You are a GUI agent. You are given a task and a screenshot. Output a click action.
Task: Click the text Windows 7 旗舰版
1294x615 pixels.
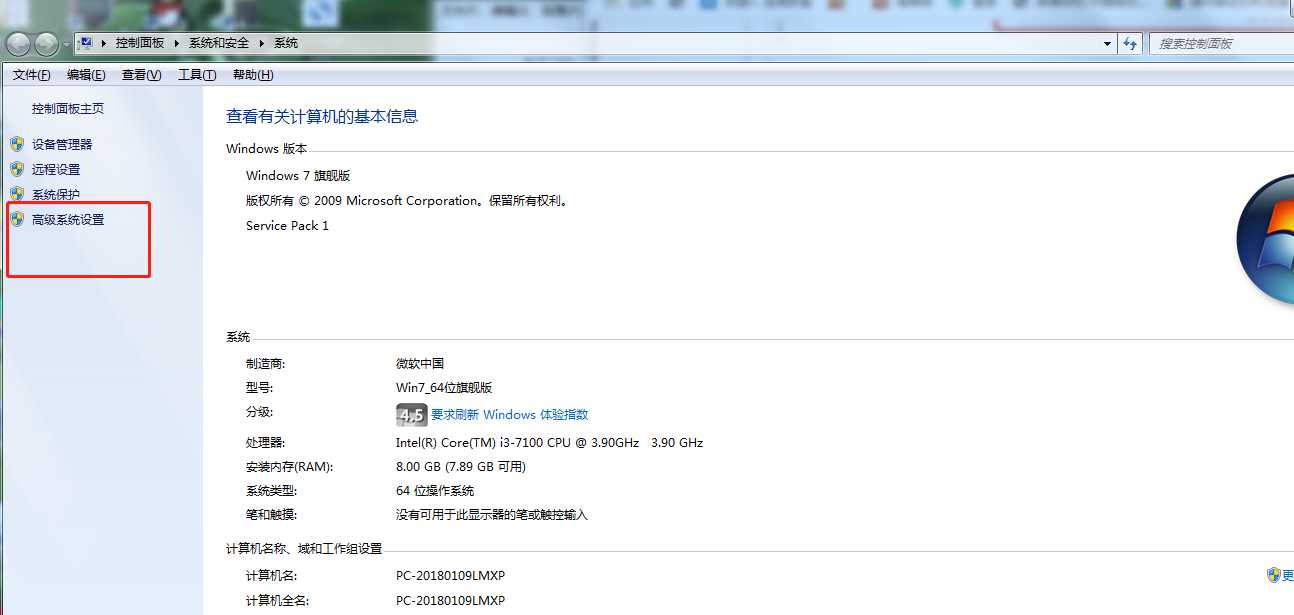(298, 176)
